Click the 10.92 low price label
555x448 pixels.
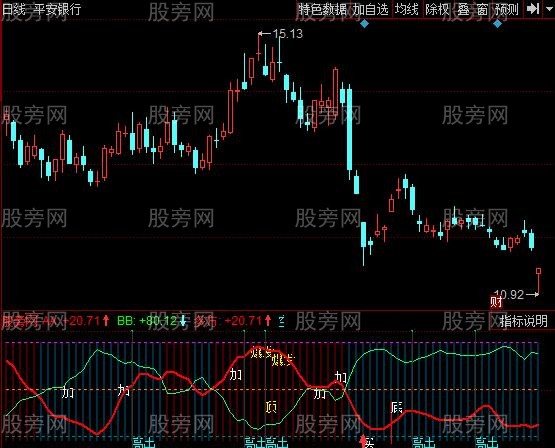click(x=509, y=294)
